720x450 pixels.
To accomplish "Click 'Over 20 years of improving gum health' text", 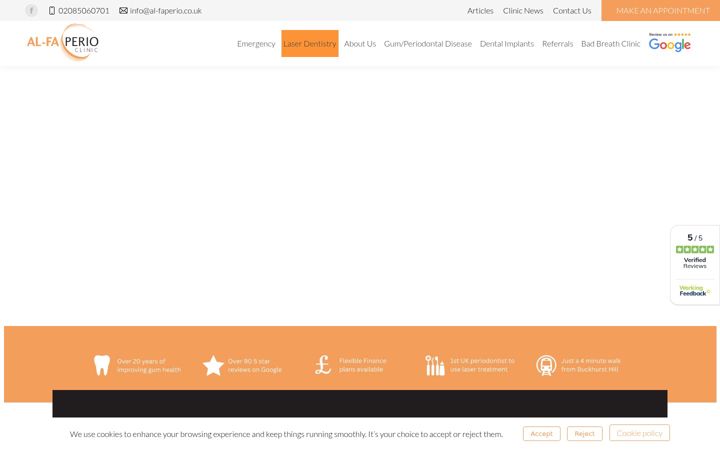I will (x=149, y=366).
